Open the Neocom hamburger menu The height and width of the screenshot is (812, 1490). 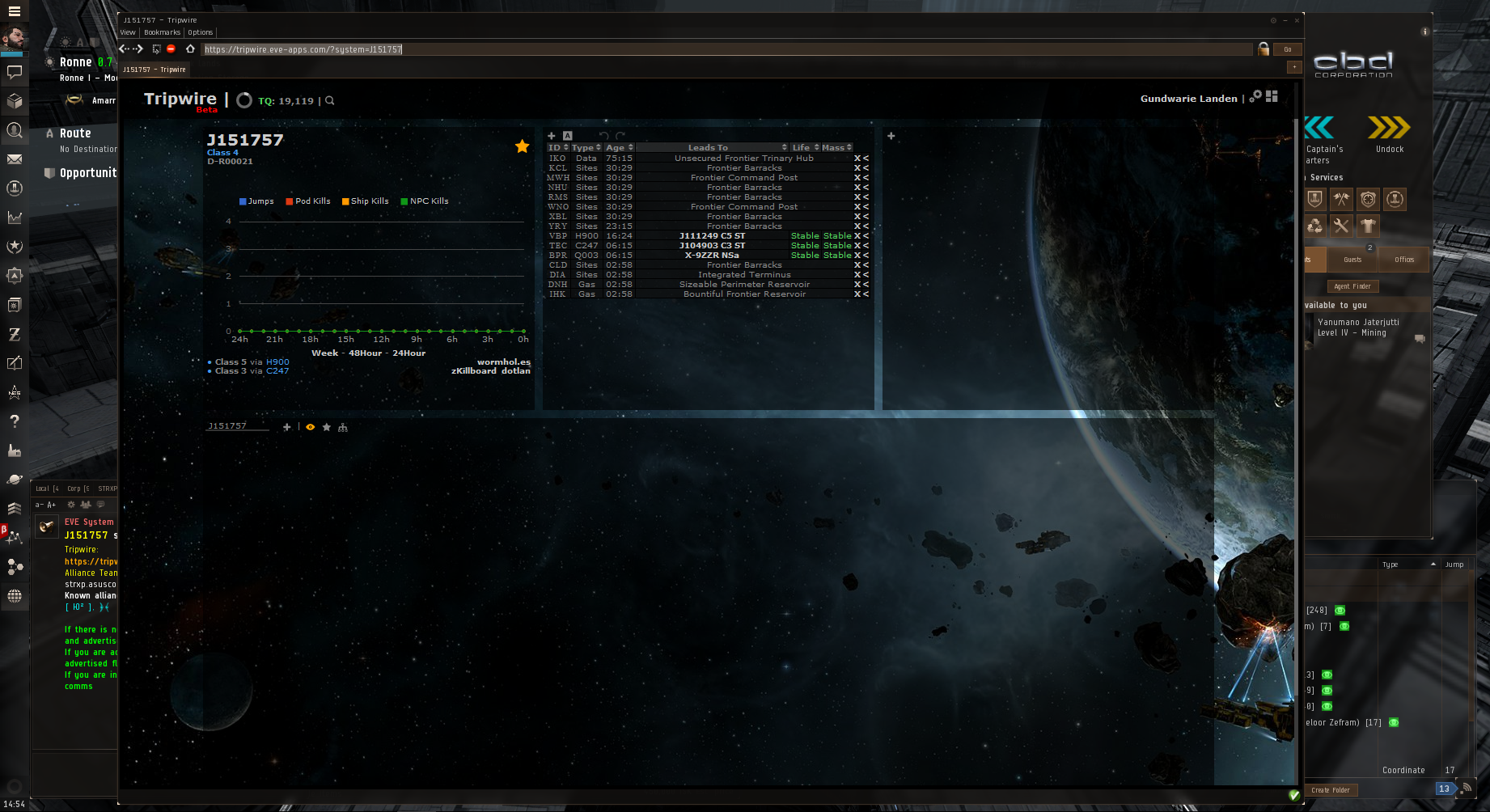click(x=14, y=11)
